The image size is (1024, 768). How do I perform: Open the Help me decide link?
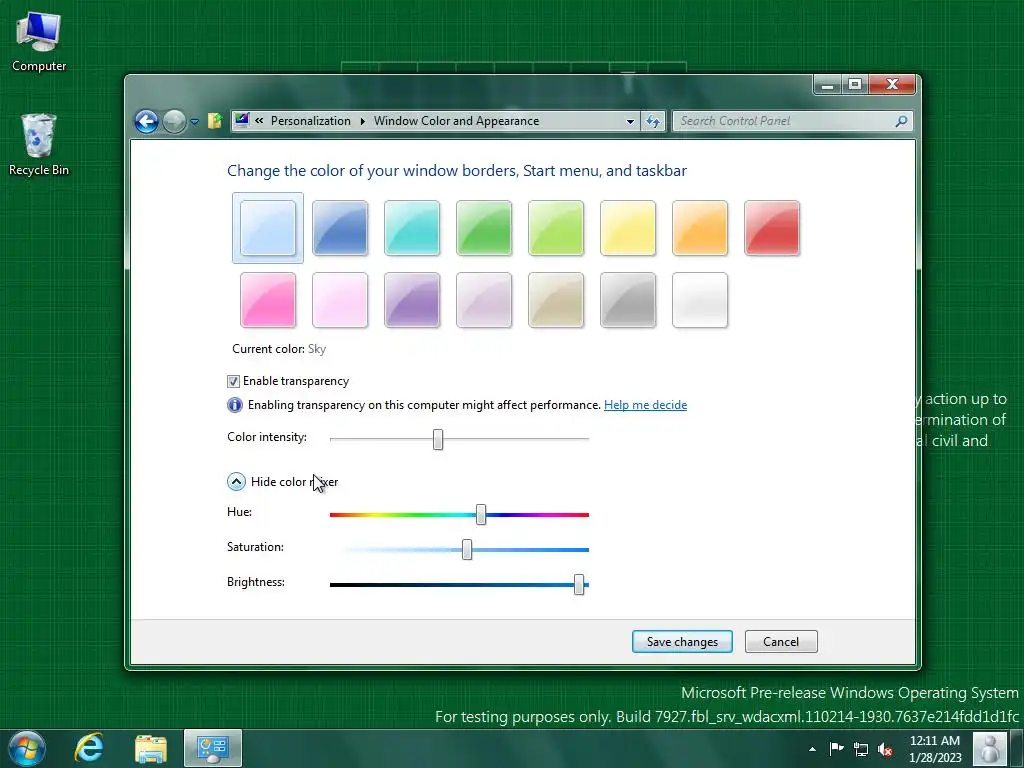(x=645, y=405)
